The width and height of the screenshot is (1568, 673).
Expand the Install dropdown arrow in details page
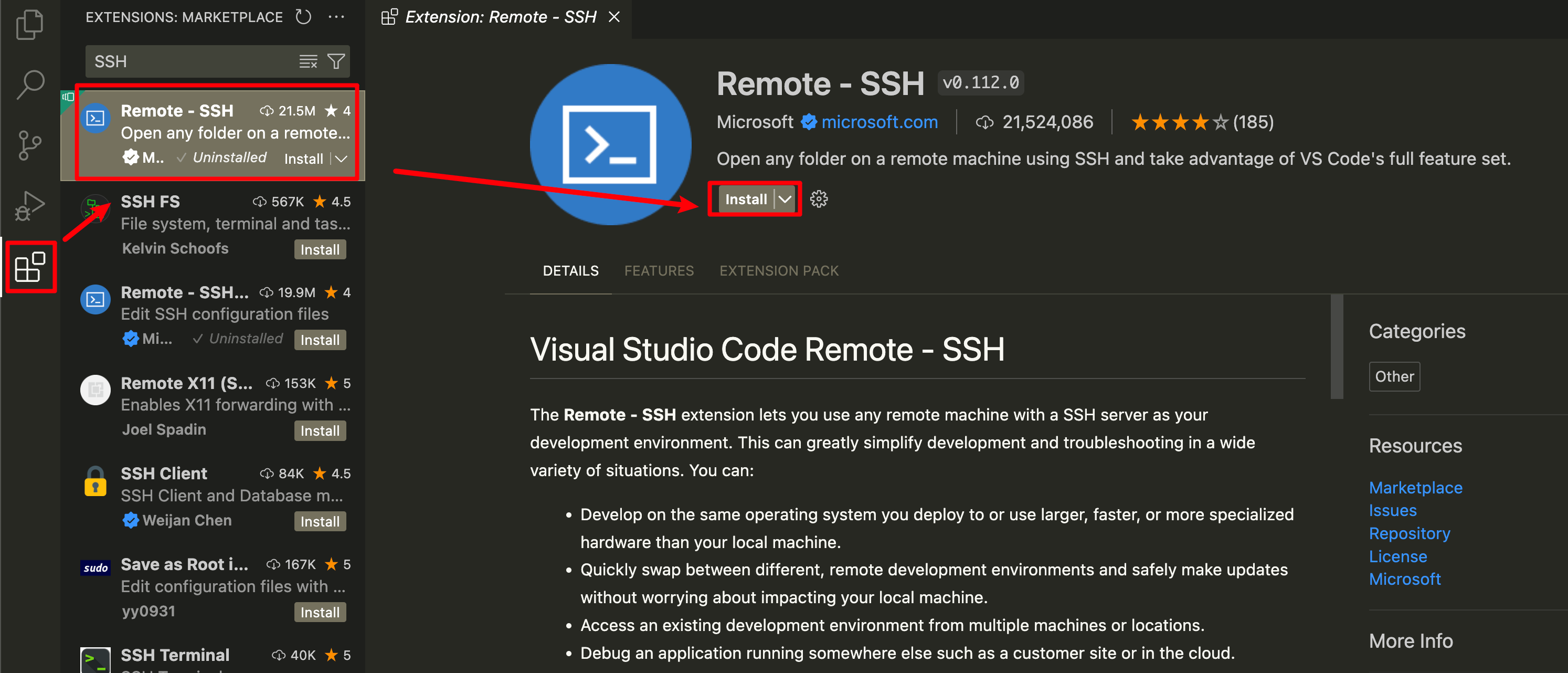pyautogui.click(x=785, y=199)
